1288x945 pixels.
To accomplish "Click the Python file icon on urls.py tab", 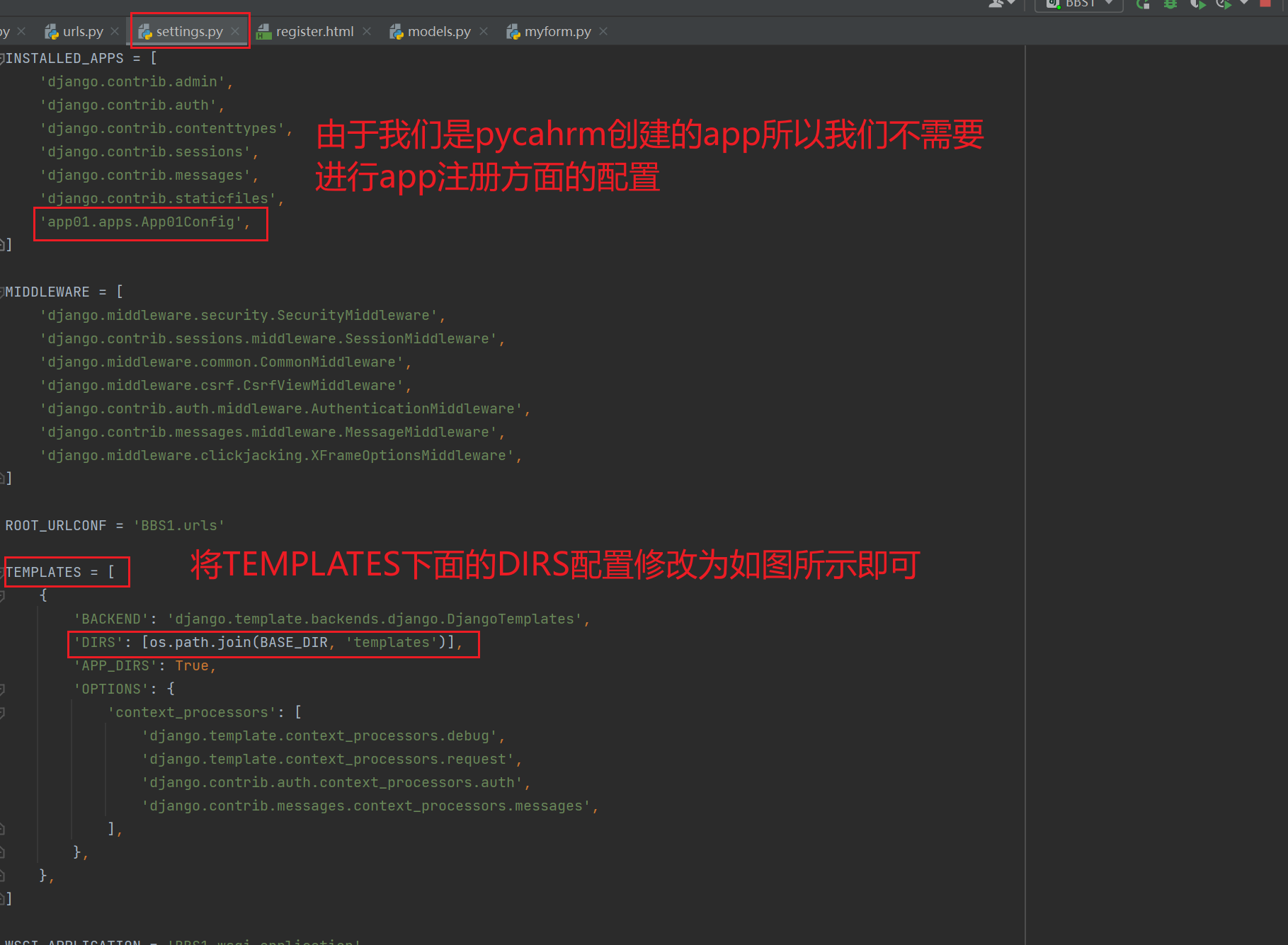I will pyautogui.click(x=52, y=32).
